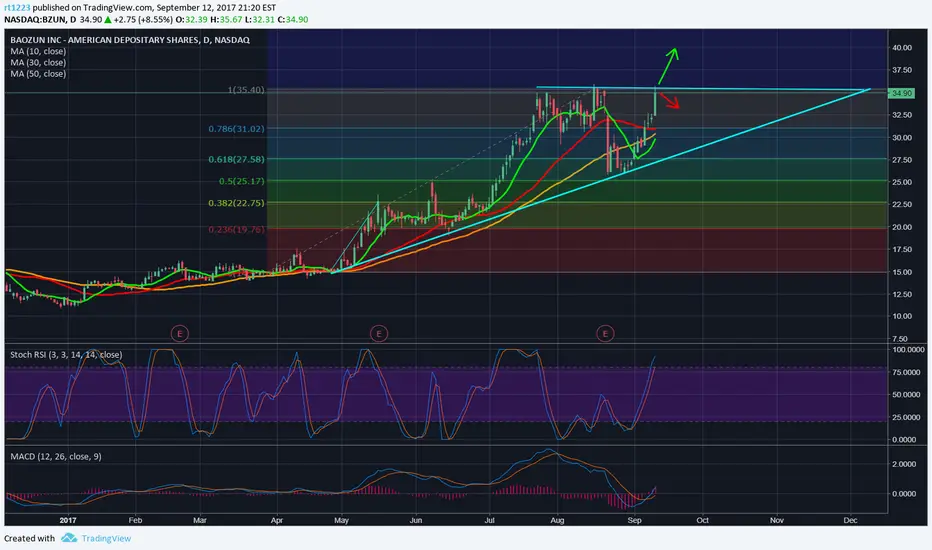Select the 0.382(22.75) Fibonacci level label
The height and width of the screenshot is (550, 932).
pyautogui.click(x=236, y=203)
